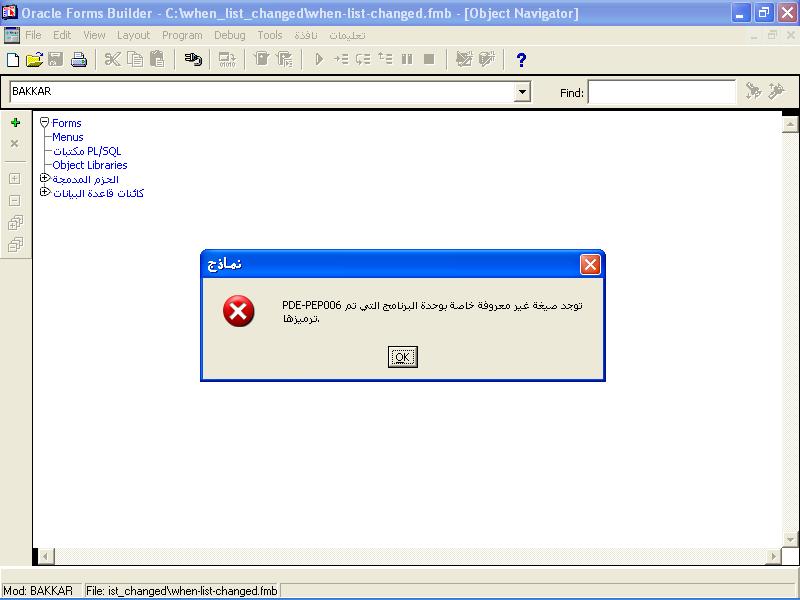Click the blue Help question mark icon
Viewport: 800px width, 600px height.
[x=521, y=59]
